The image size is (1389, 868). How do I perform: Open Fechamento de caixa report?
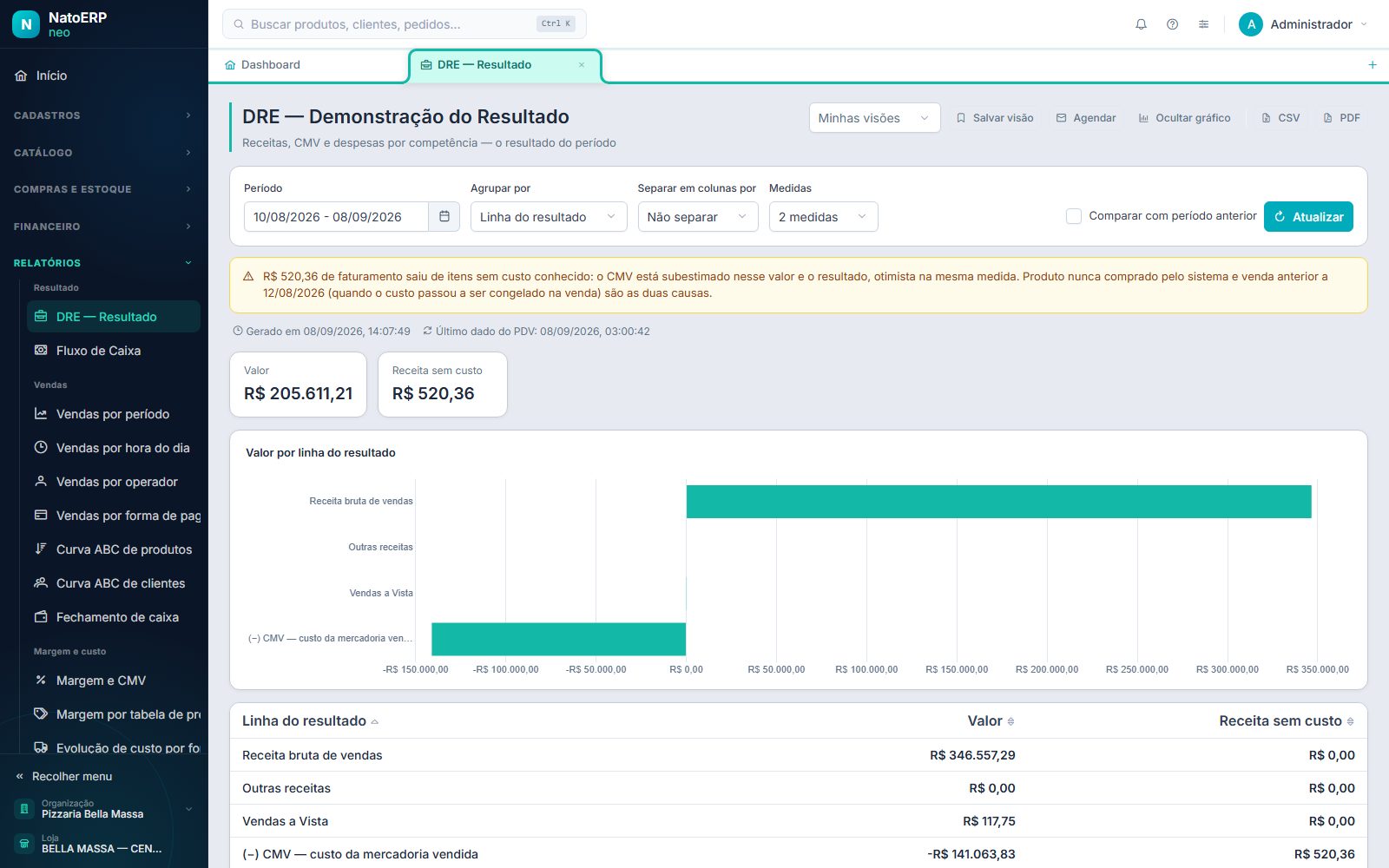click(114, 617)
